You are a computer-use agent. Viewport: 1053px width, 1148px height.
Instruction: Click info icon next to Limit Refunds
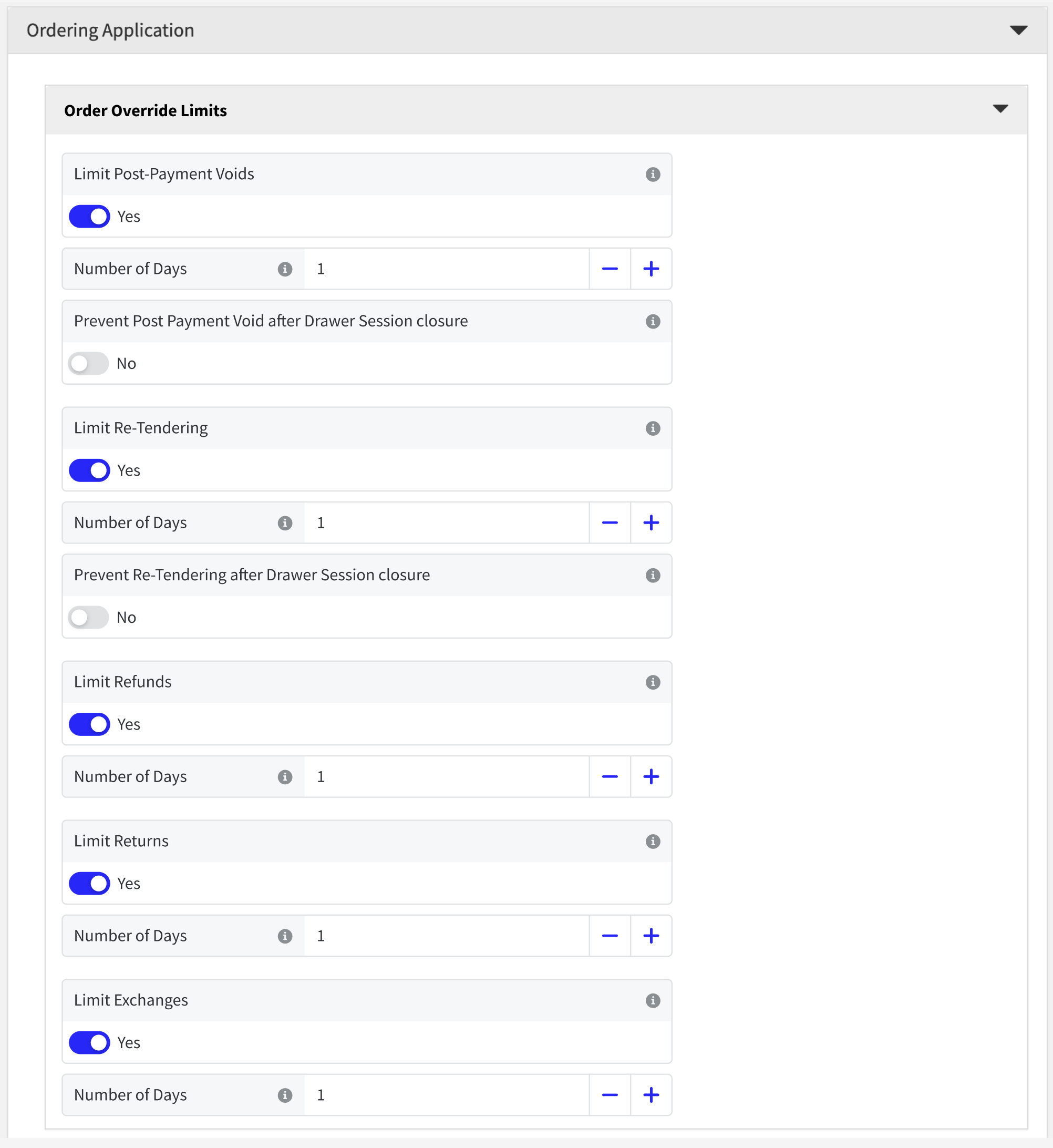[653, 682]
